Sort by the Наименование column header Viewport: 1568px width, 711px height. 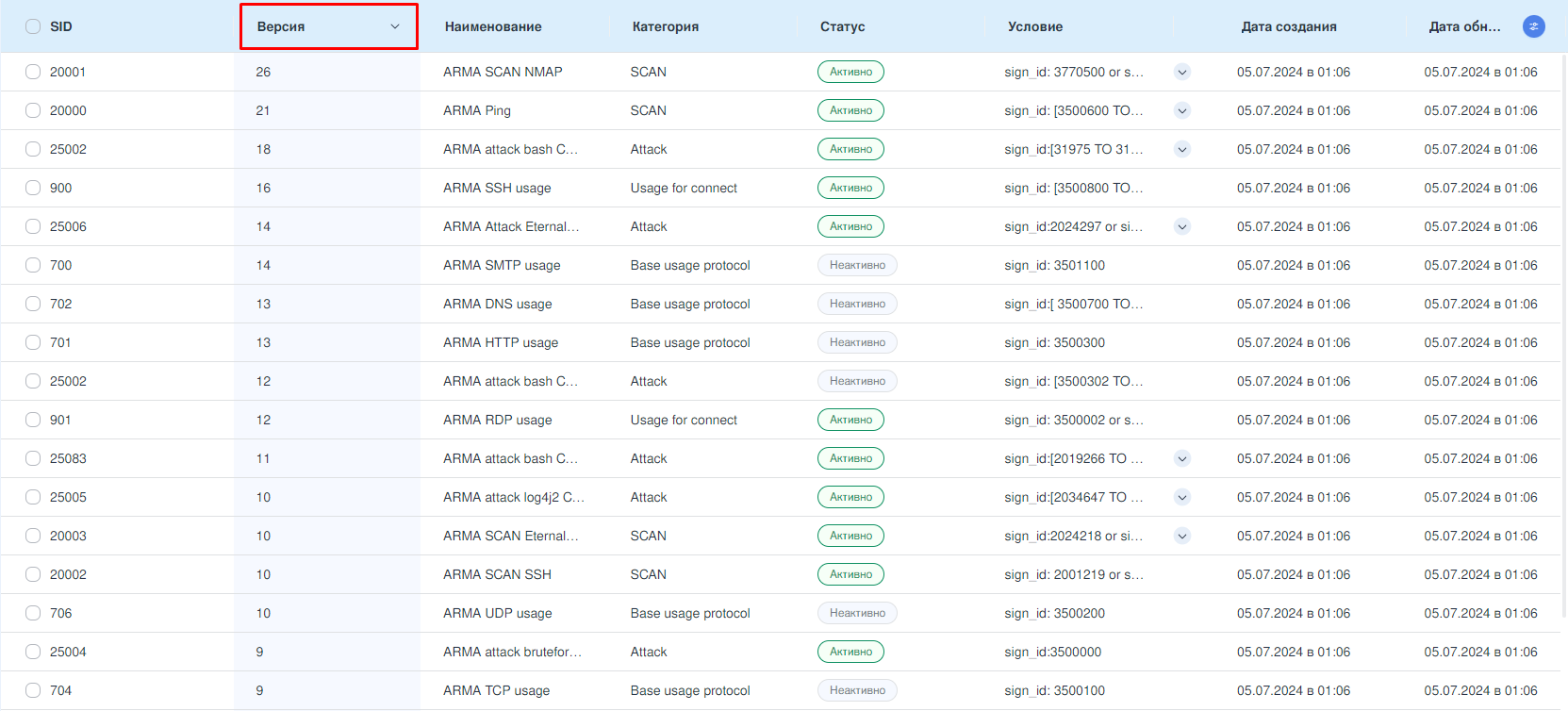tap(493, 26)
